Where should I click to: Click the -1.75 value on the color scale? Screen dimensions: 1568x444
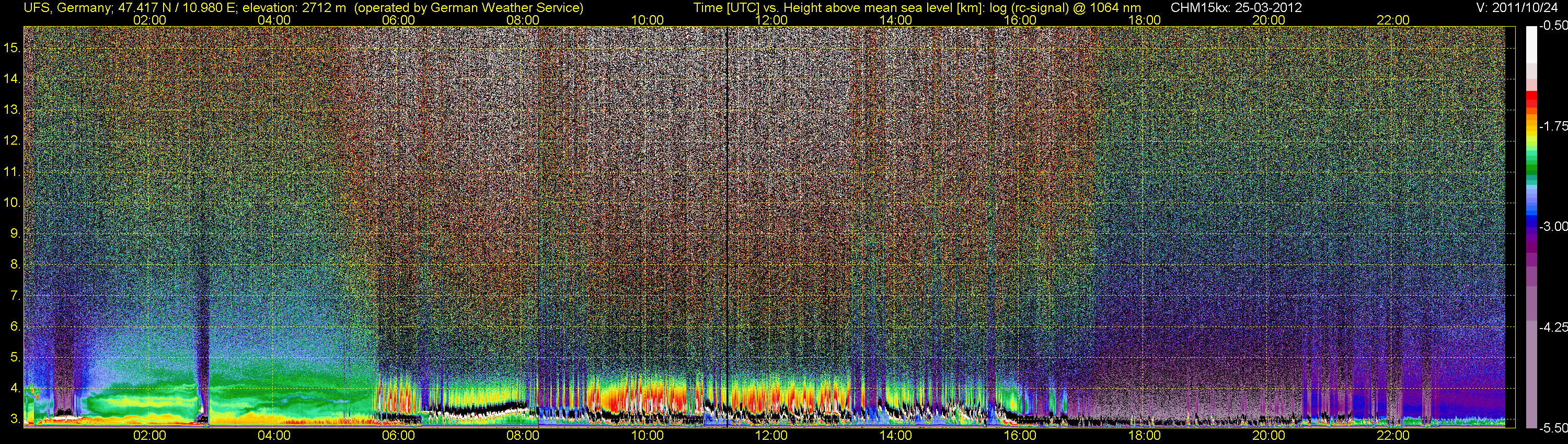[x=1553, y=126]
